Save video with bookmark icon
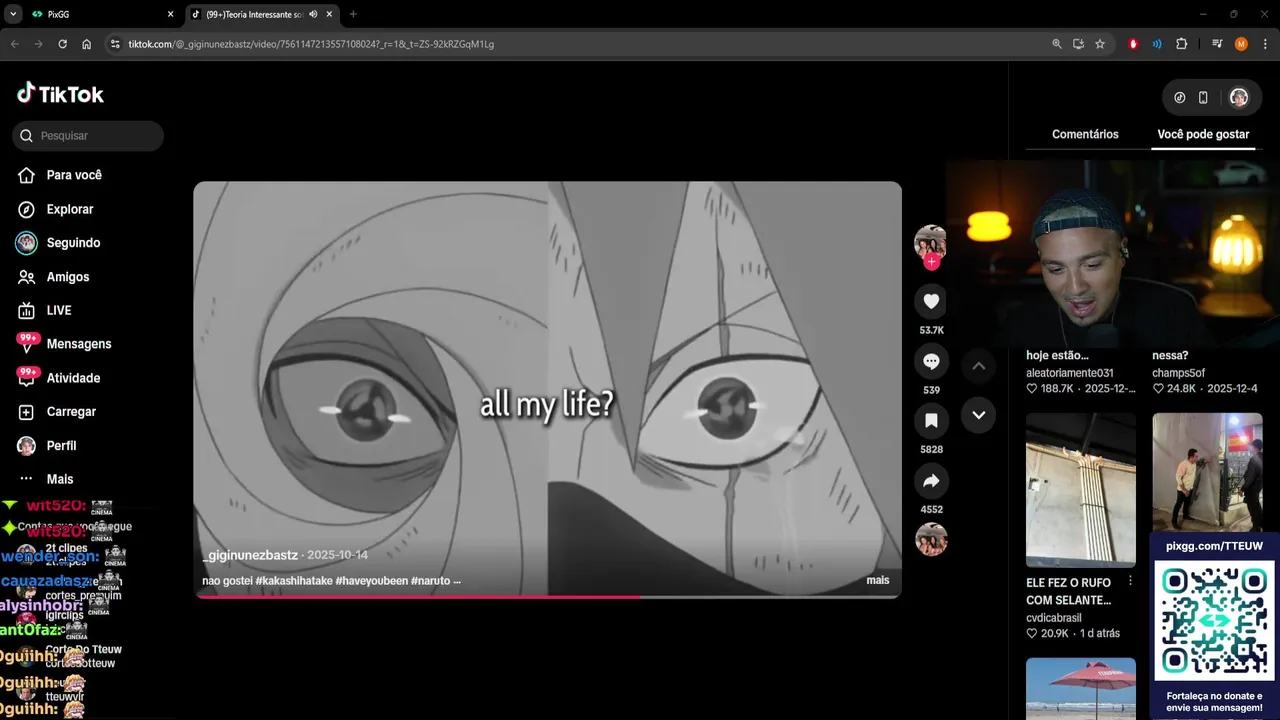 point(931,421)
